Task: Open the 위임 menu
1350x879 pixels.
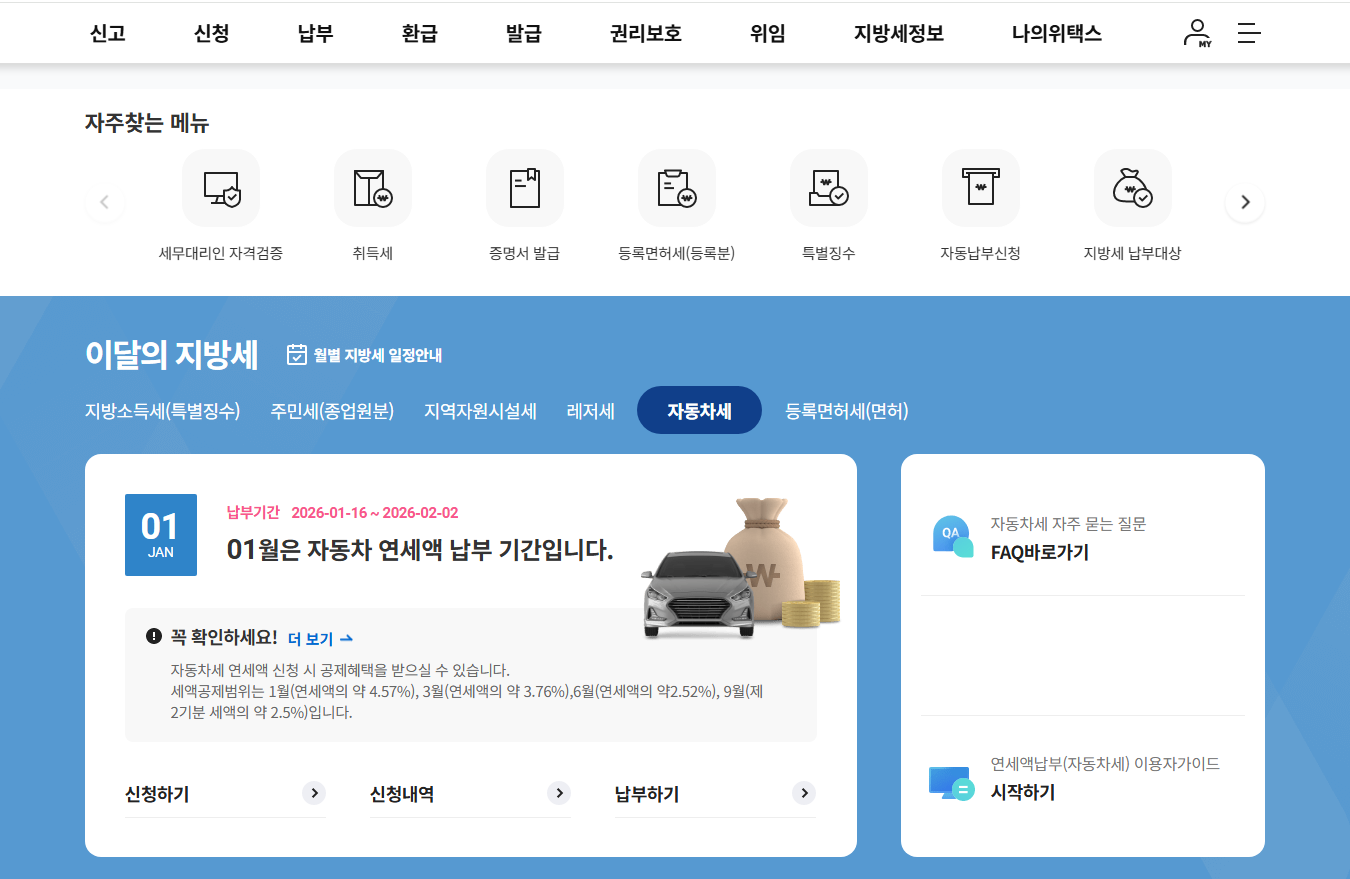Action: 768,33
